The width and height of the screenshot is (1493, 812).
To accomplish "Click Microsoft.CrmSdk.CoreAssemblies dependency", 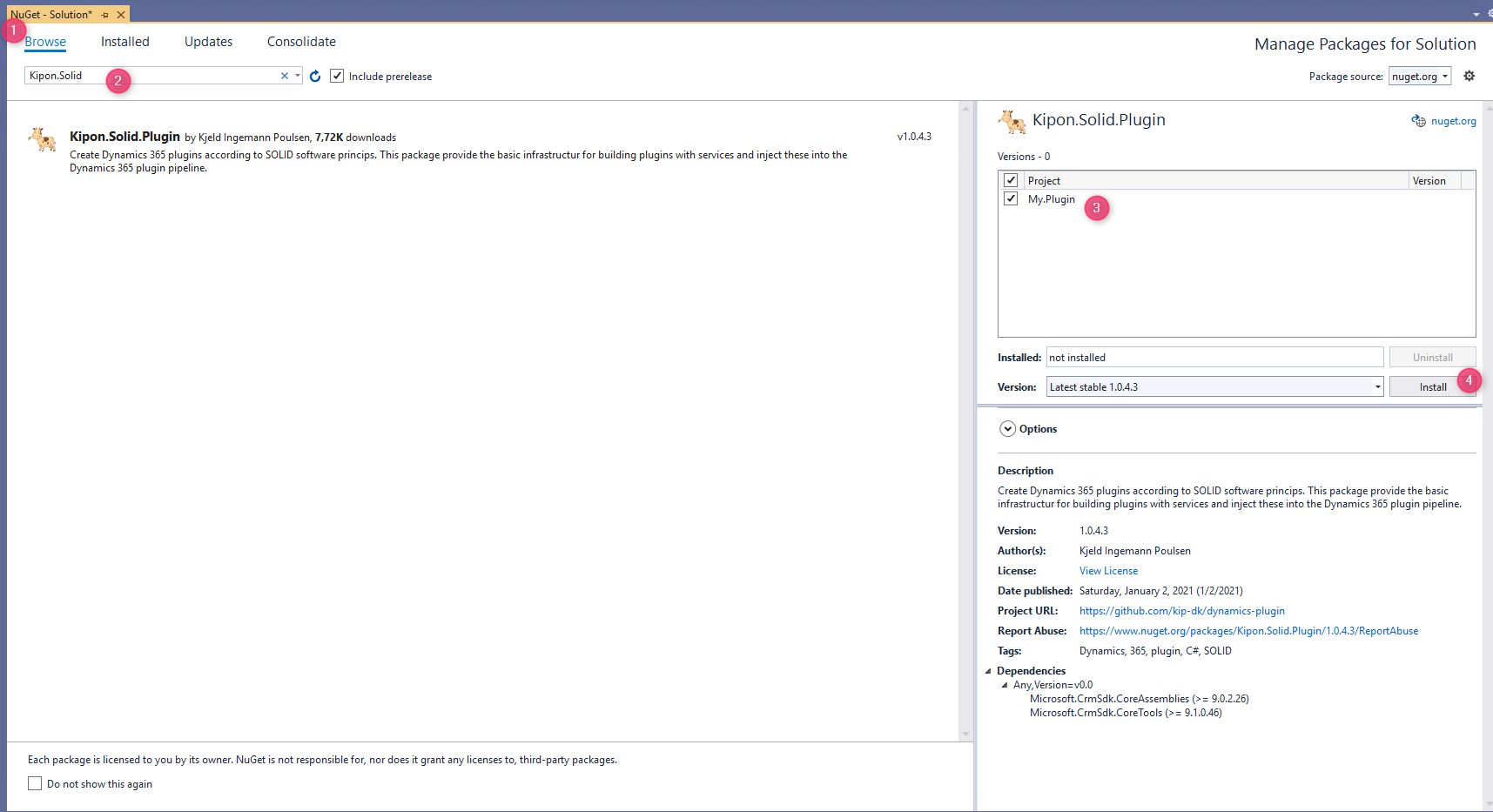I will (x=1139, y=699).
